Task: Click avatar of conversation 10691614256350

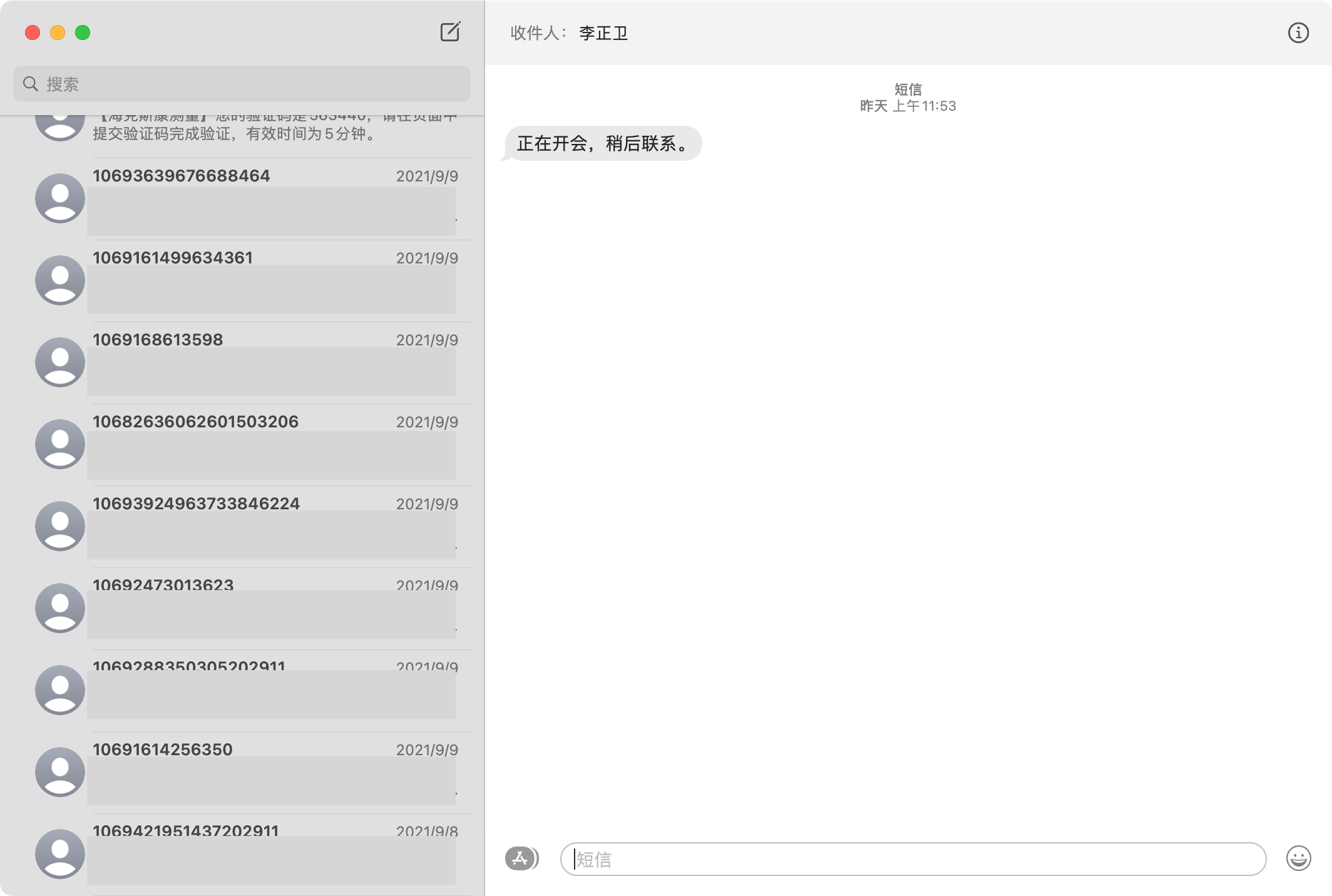Action: [60, 771]
